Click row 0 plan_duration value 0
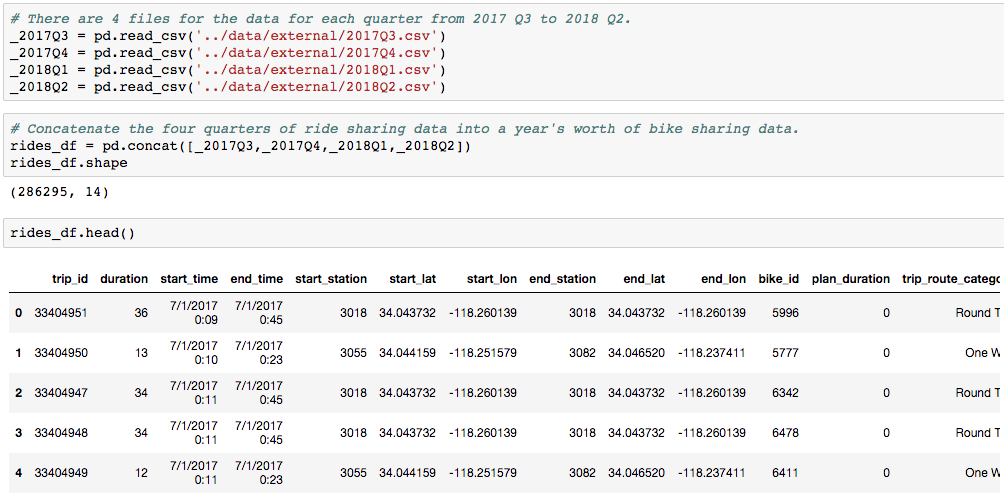 886,313
